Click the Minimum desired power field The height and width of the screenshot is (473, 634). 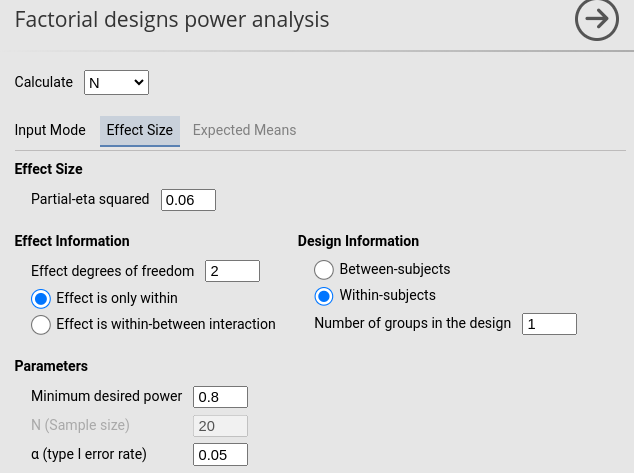220,397
